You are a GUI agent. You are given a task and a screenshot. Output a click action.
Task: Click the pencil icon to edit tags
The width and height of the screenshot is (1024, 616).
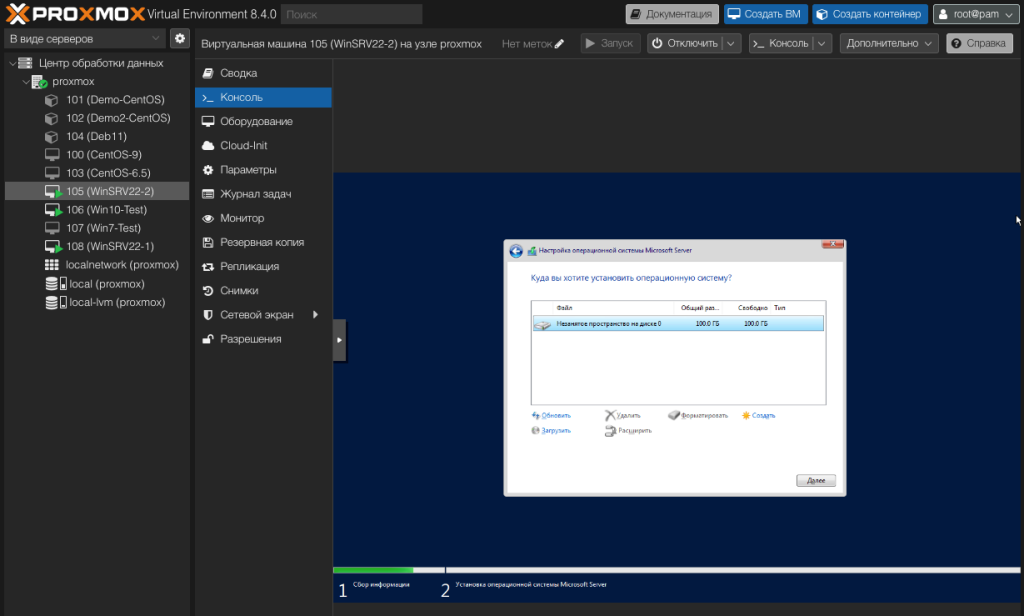pos(559,44)
